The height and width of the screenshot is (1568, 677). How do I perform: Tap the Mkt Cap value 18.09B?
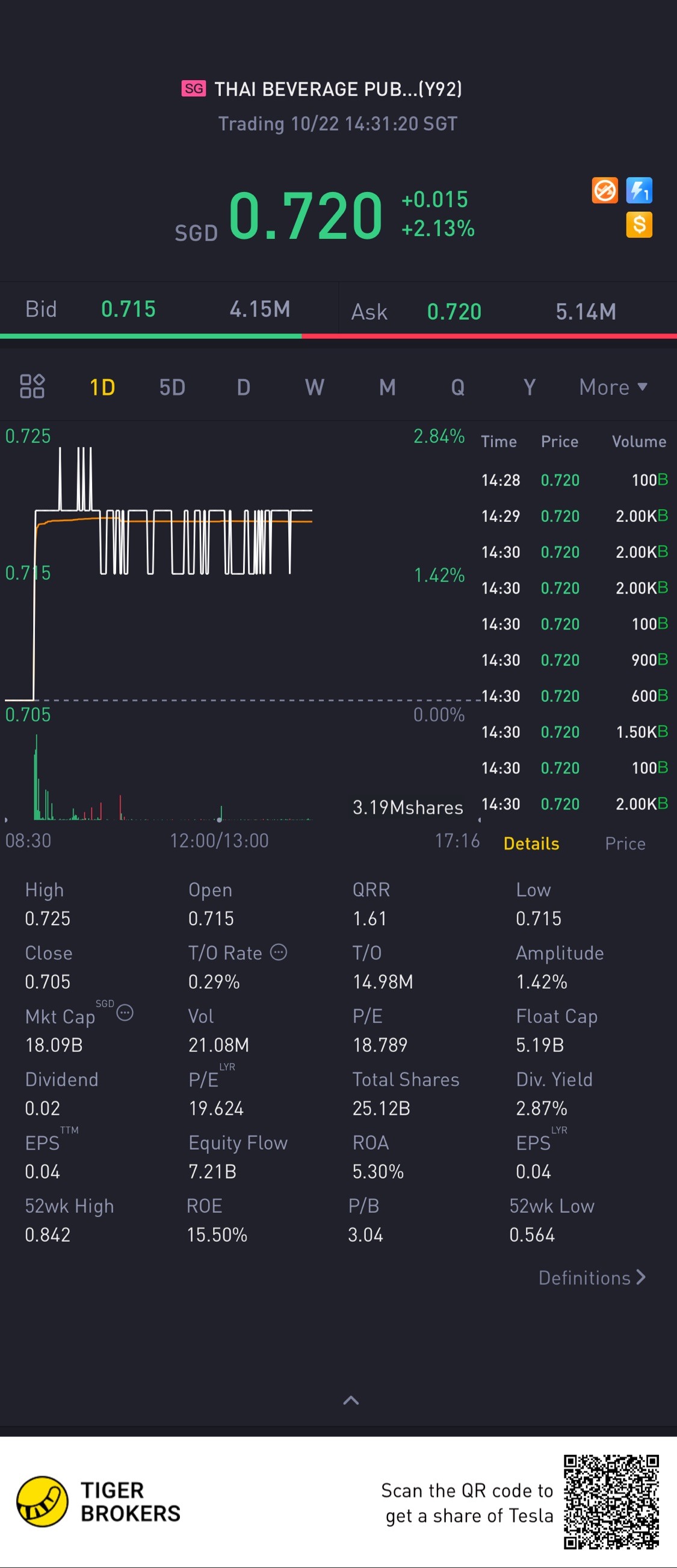[54, 1045]
